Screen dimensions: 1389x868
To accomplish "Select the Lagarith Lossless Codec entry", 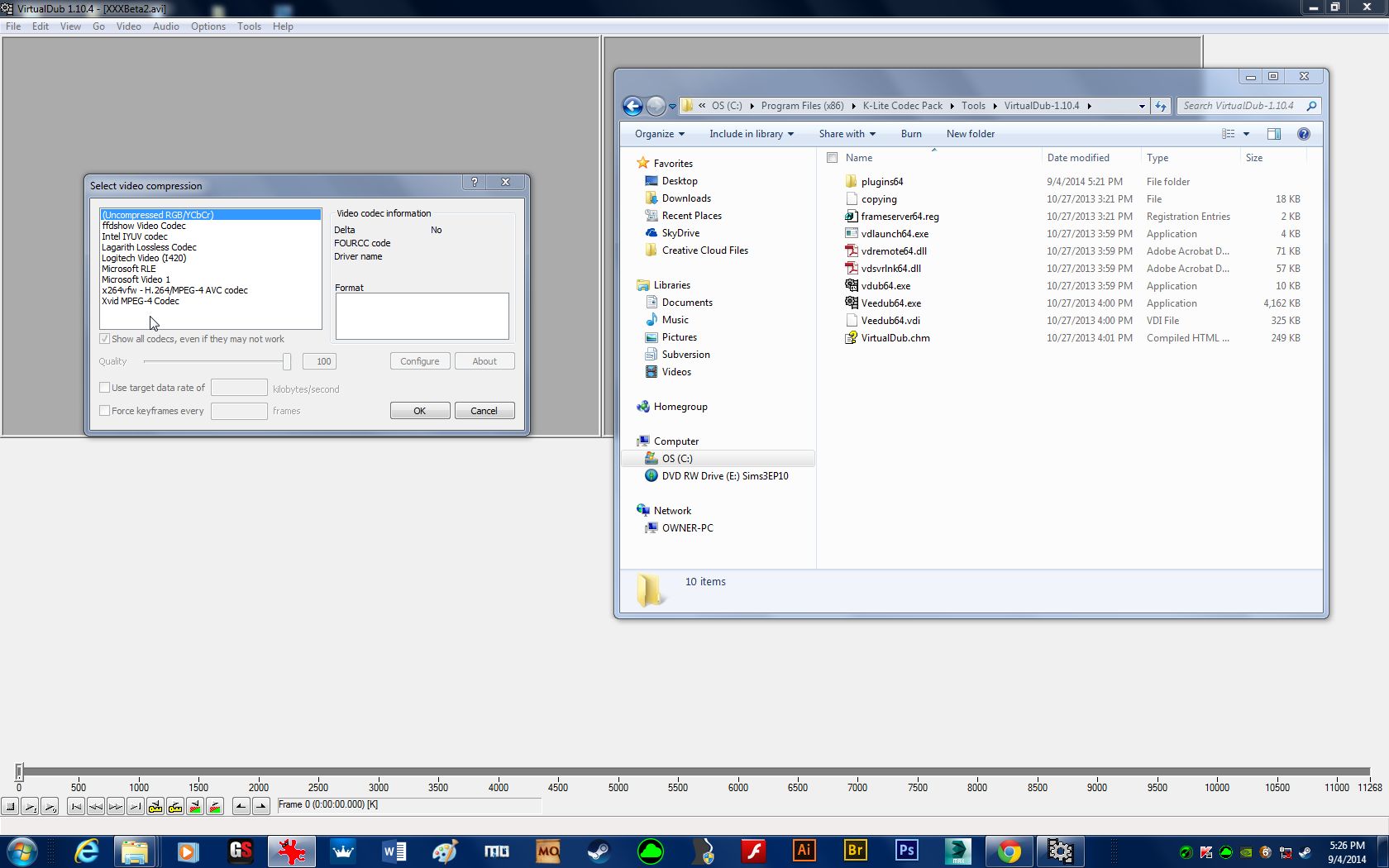I will (149, 247).
